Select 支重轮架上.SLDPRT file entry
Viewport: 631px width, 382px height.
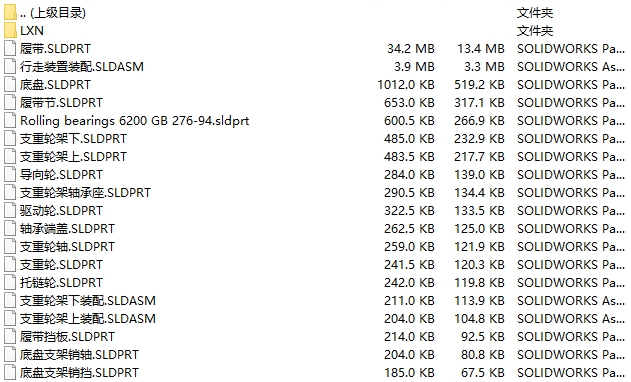pos(73,157)
